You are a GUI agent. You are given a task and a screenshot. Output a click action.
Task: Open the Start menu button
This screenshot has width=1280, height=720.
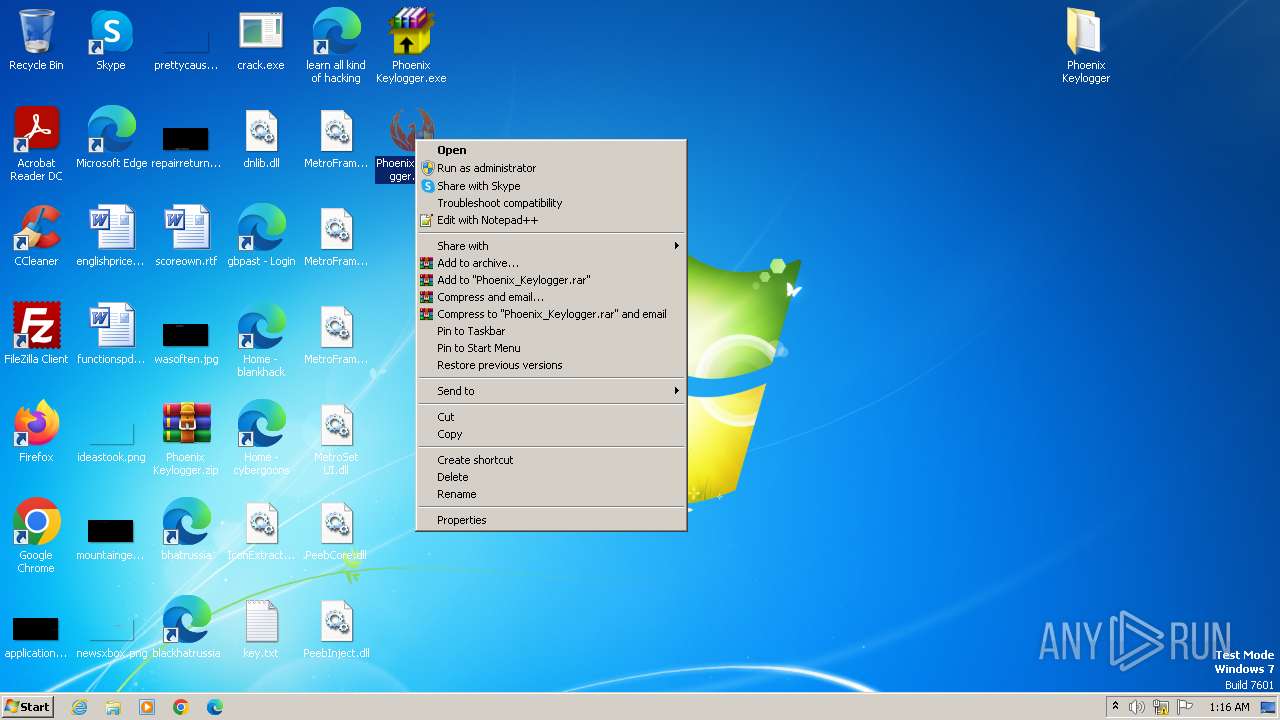tap(27, 707)
